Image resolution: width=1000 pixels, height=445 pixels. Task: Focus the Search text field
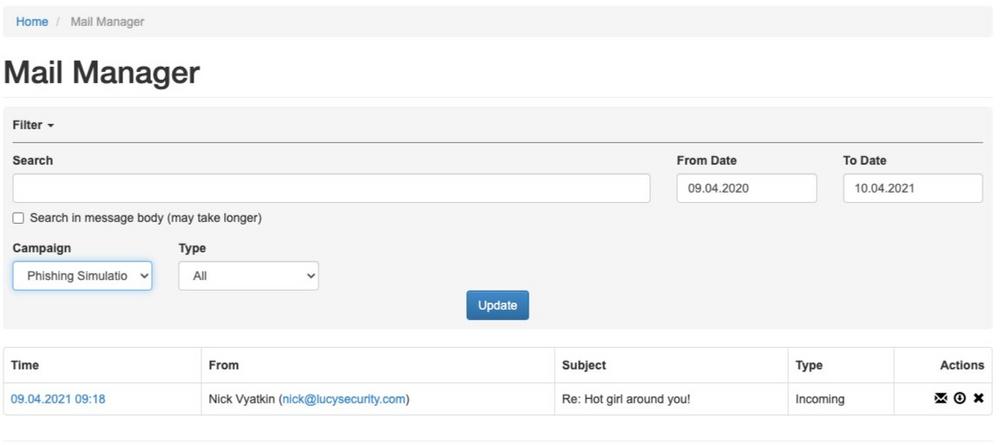tap(331, 188)
